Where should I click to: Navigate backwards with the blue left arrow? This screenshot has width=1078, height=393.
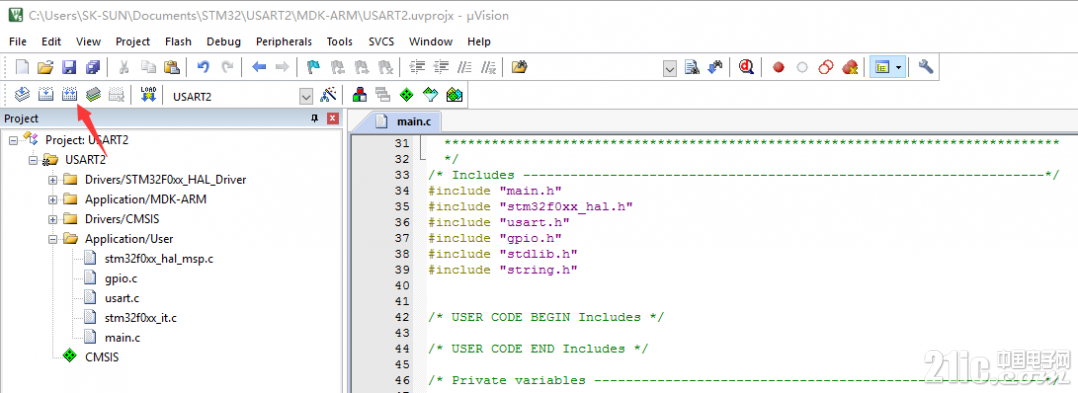[258, 67]
